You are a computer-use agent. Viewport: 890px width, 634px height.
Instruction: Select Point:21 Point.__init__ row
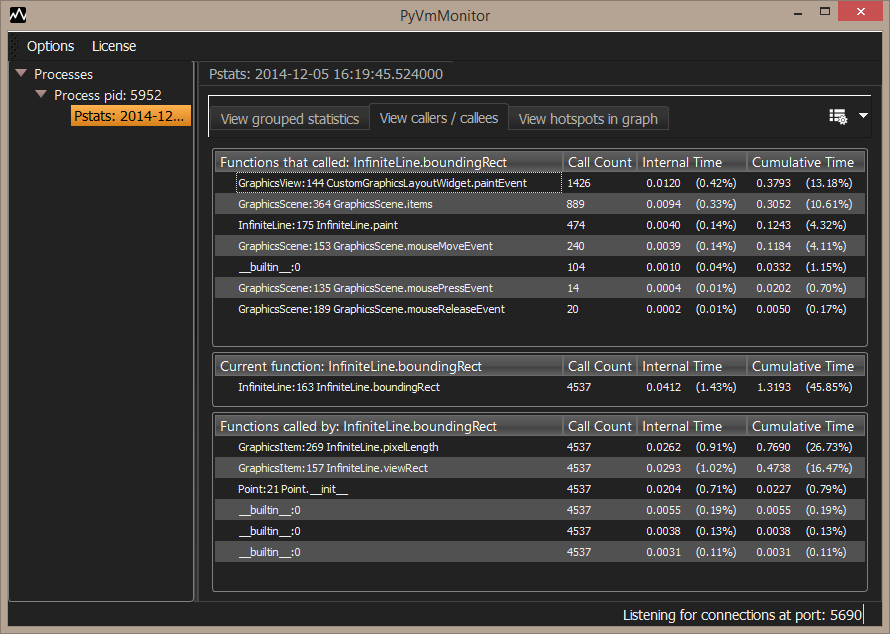click(x=540, y=489)
